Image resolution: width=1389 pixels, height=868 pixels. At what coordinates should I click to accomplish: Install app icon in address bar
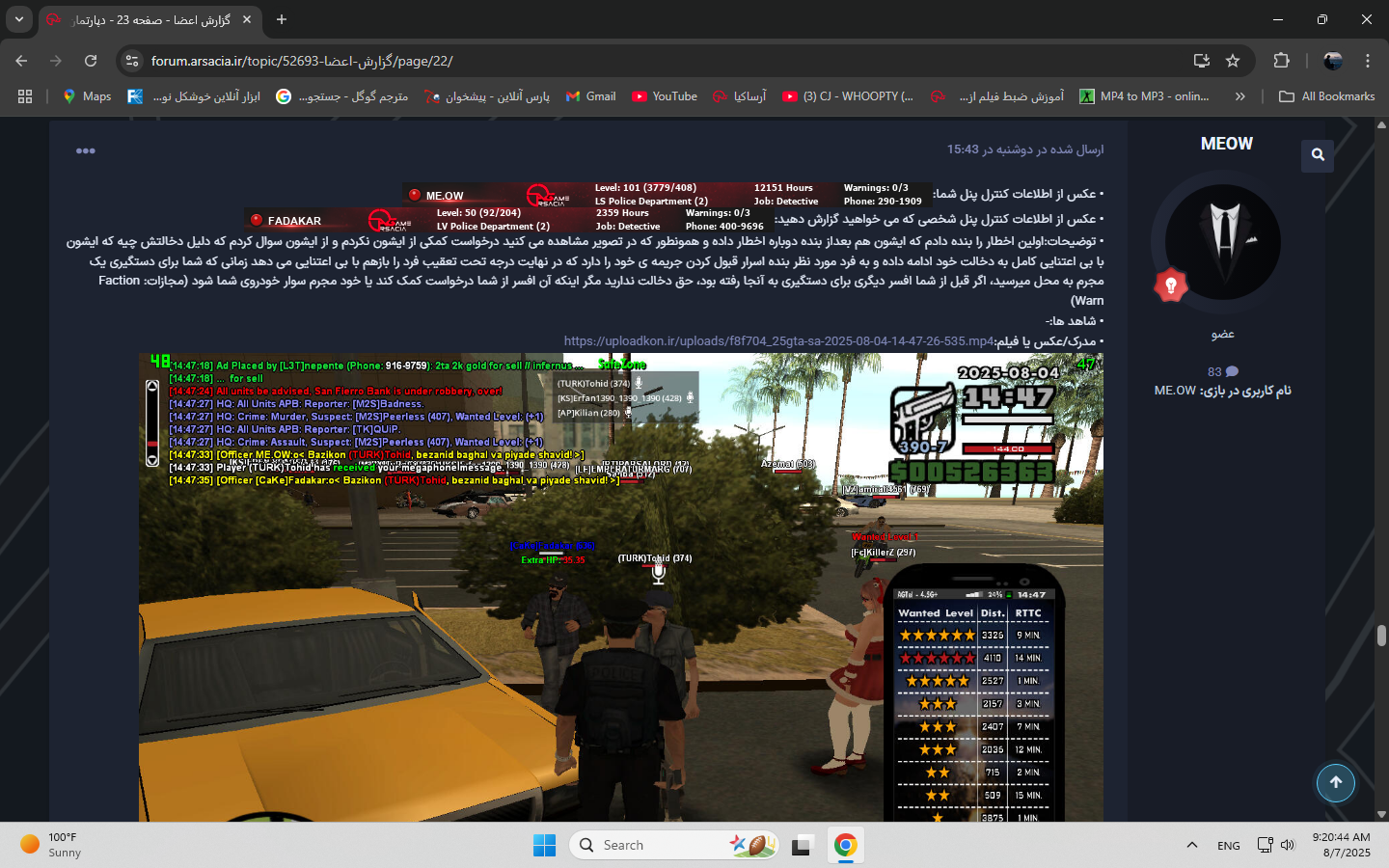click(1202, 61)
